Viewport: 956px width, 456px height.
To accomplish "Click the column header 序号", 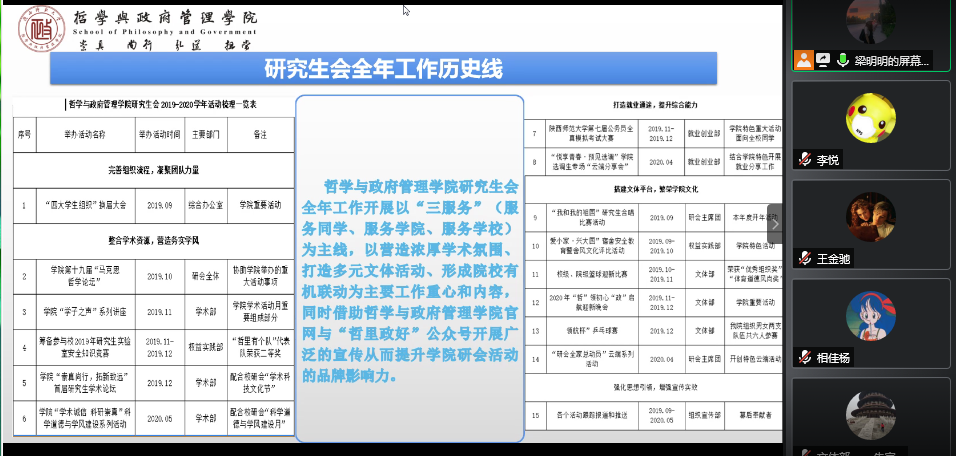I will coord(24,135).
